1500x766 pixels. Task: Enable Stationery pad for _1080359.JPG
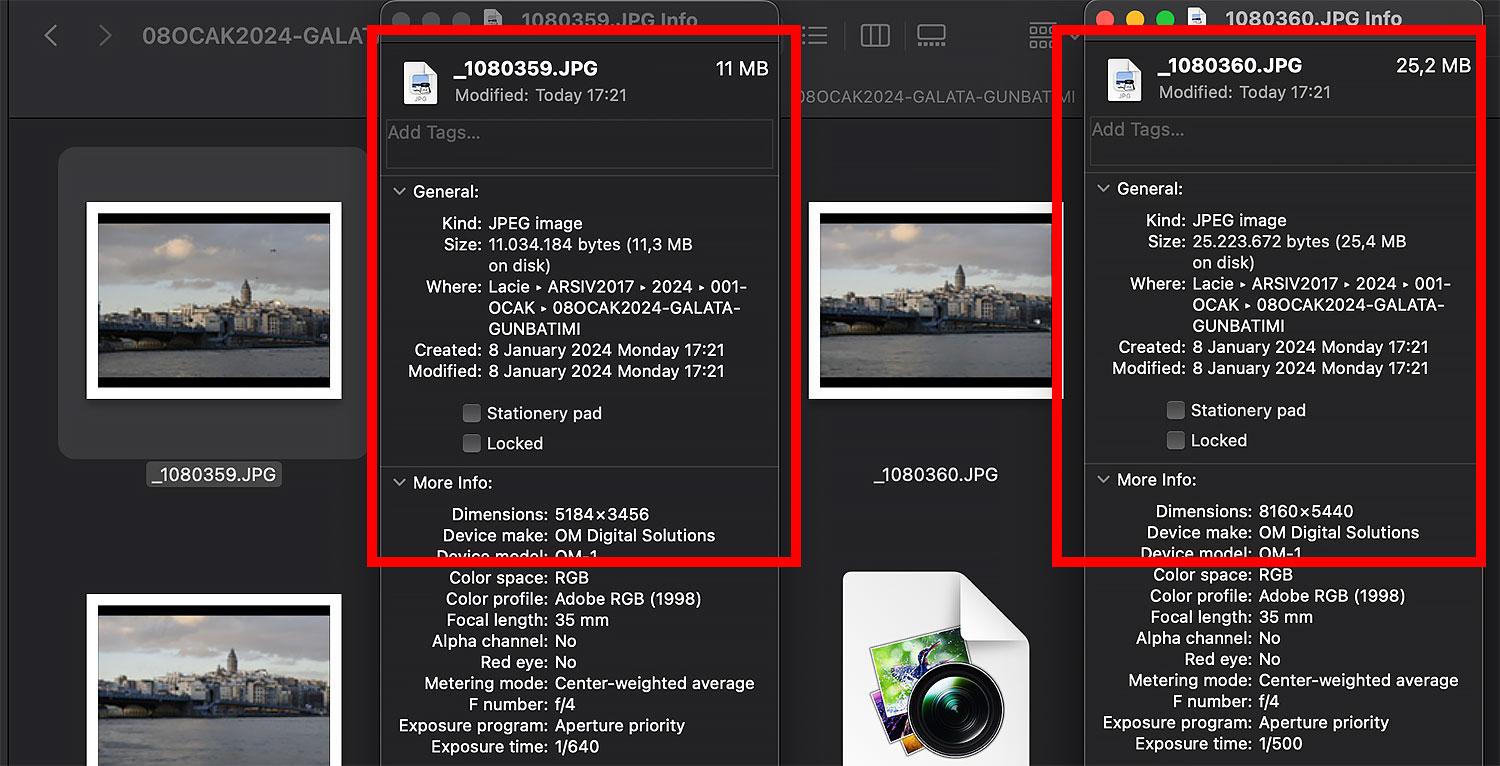(472, 413)
